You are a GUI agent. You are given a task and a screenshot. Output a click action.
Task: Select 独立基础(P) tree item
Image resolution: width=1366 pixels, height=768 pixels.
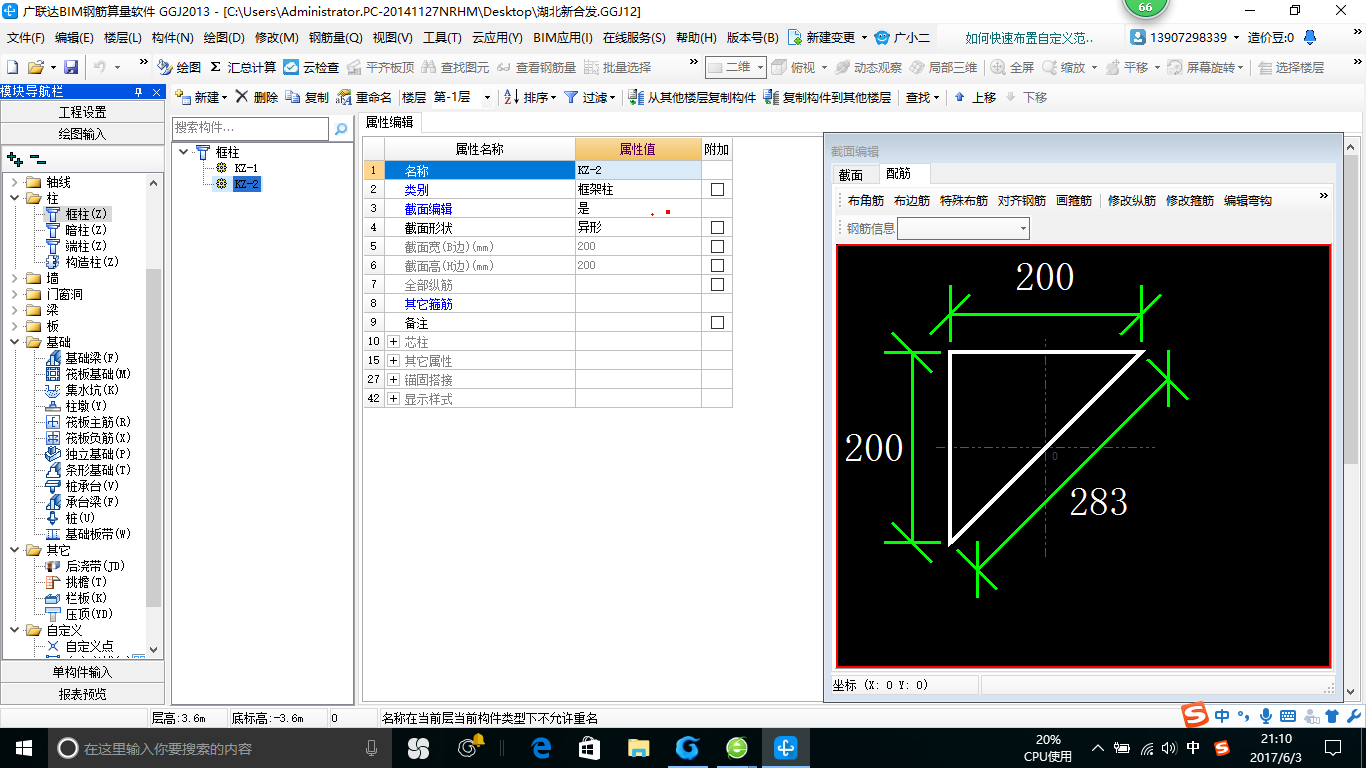click(88, 454)
